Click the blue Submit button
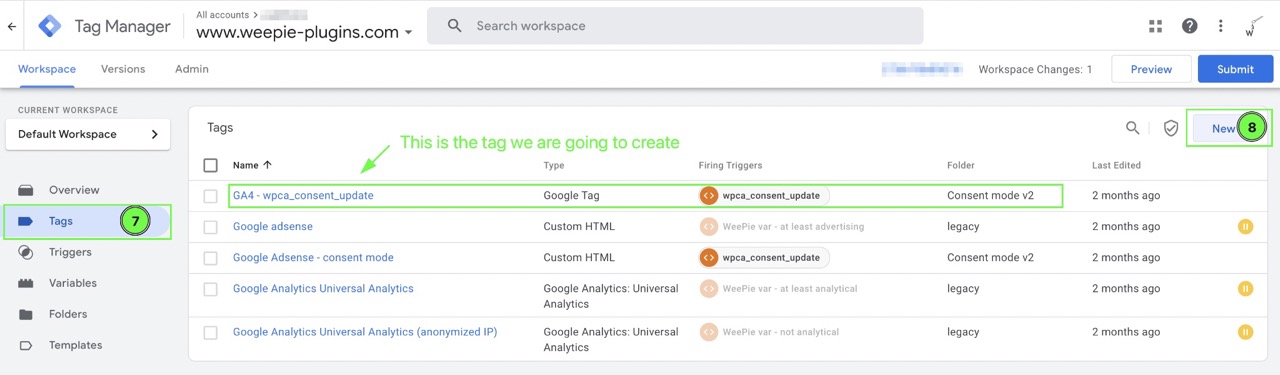 [x=1235, y=69]
